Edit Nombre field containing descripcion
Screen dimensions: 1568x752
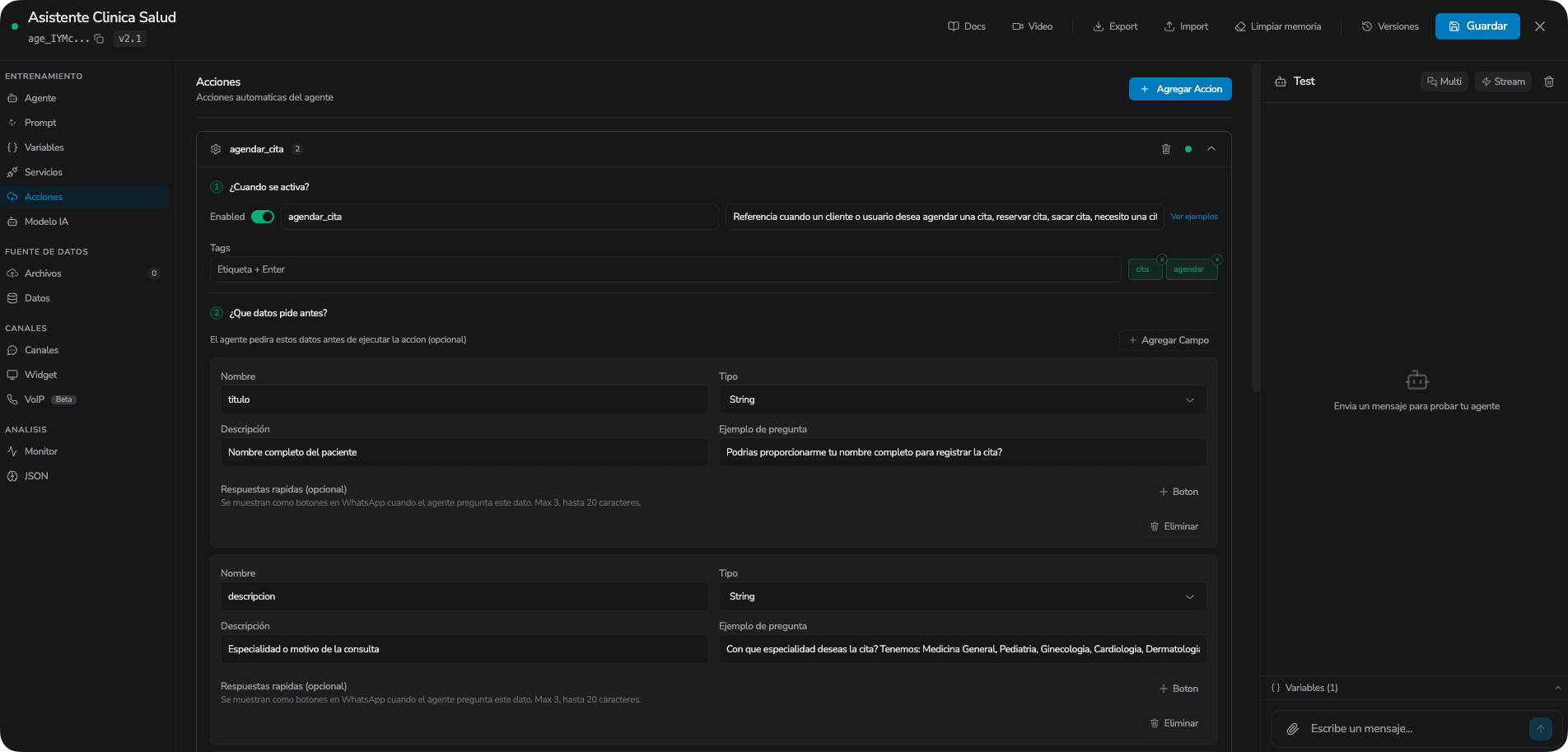(464, 596)
